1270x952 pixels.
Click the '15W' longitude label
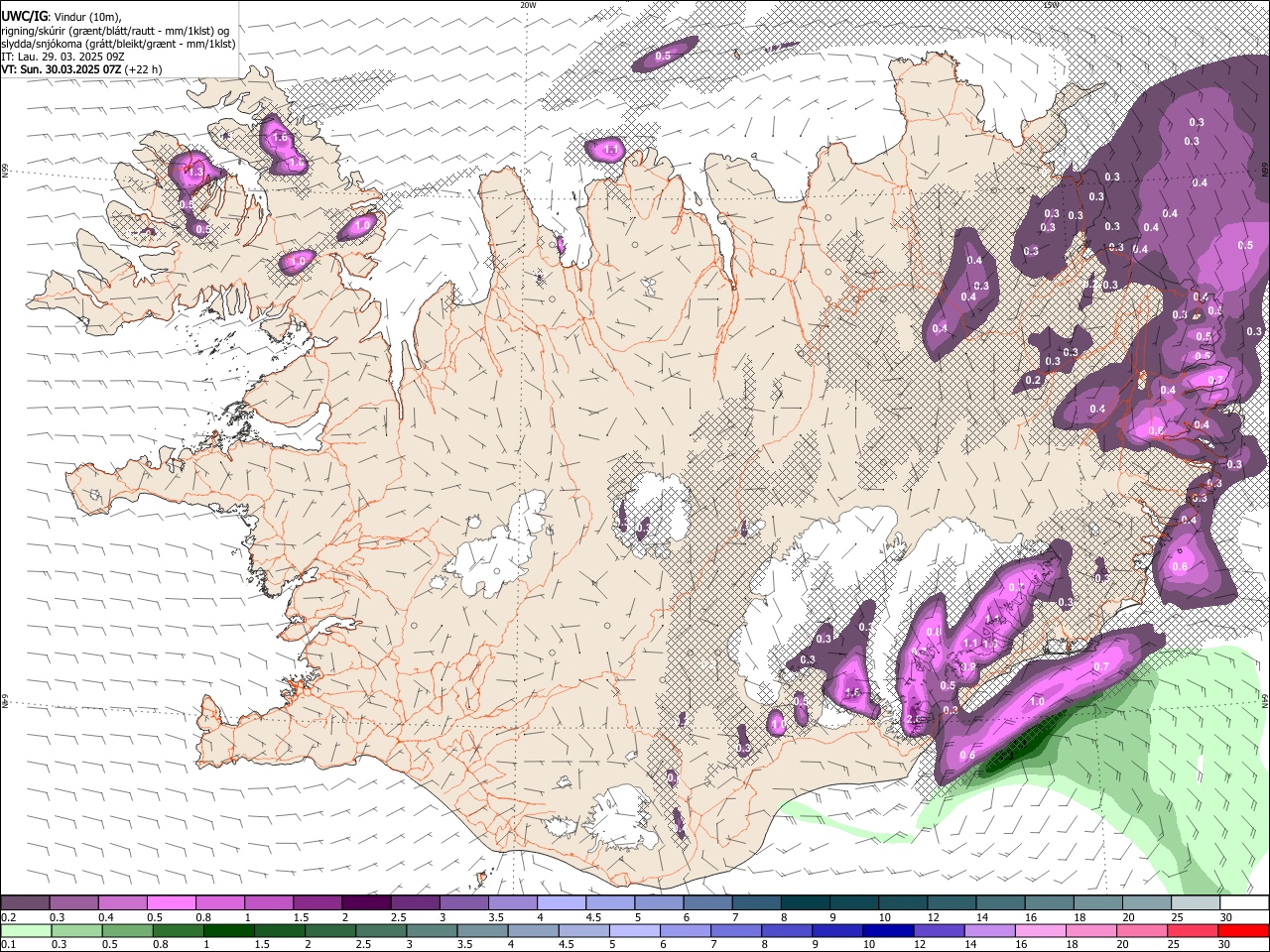pyautogui.click(x=1051, y=5)
